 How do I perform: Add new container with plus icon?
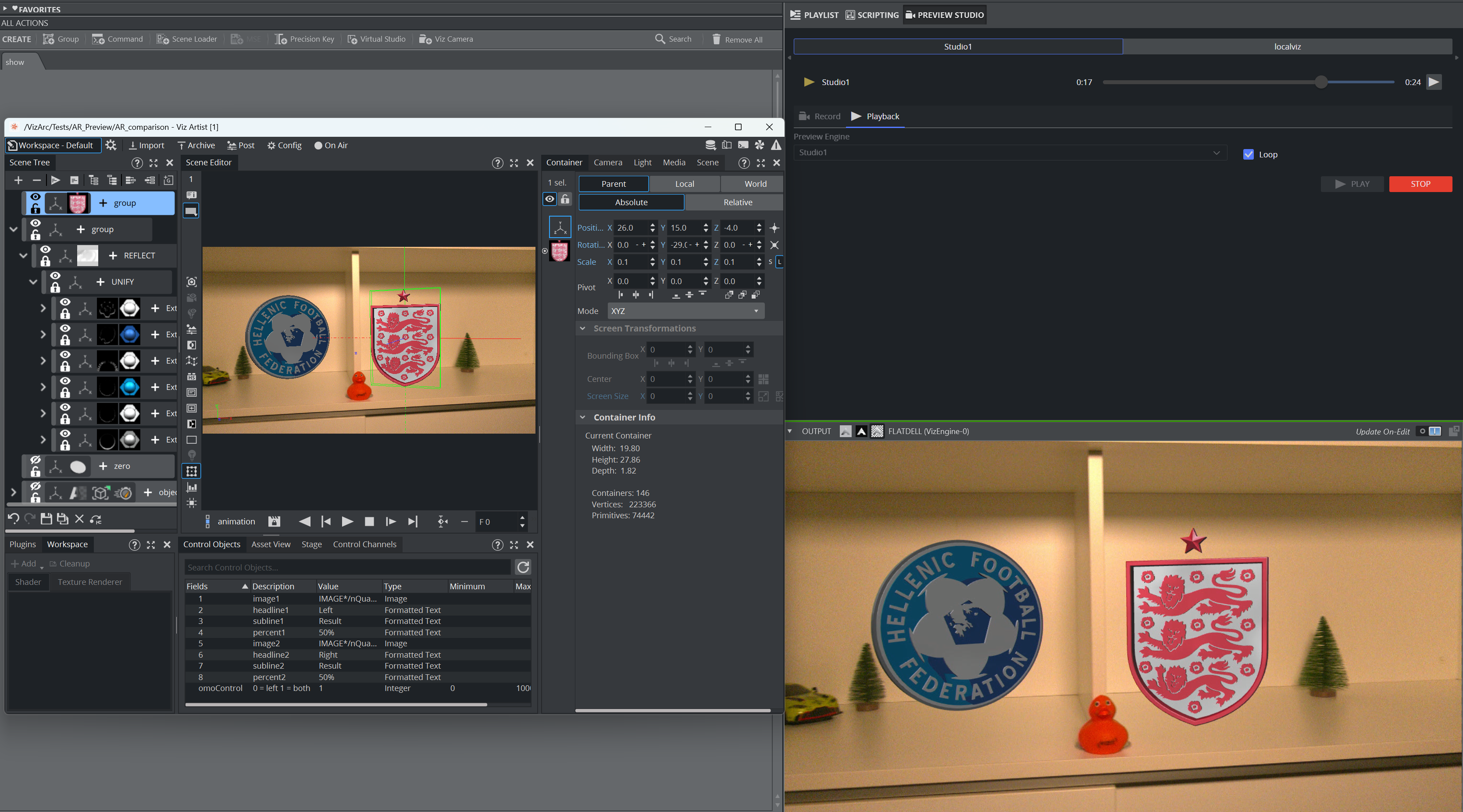click(x=18, y=180)
